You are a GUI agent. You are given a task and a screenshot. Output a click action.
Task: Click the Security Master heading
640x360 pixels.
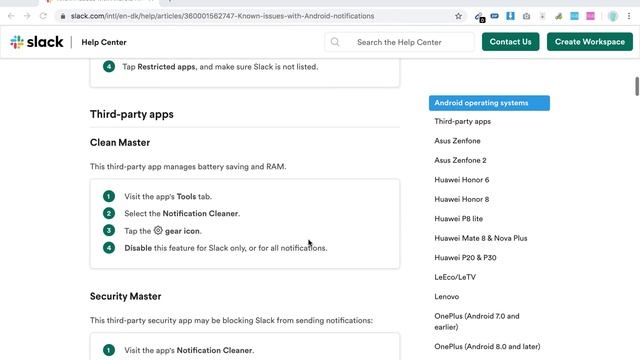(x=125, y=296)
